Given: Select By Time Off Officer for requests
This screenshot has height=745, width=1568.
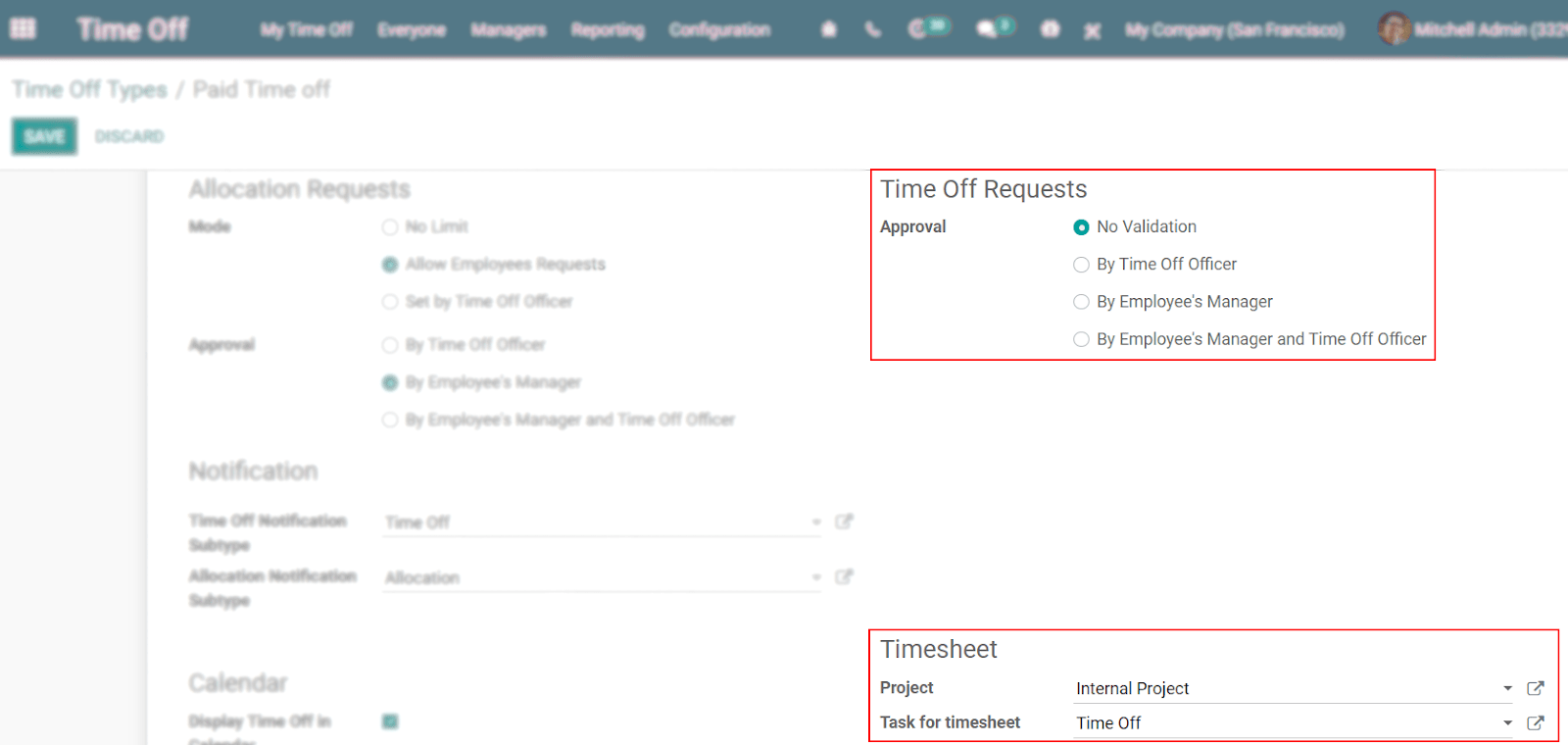Looking at the screenshot, I should (1081, 265).
